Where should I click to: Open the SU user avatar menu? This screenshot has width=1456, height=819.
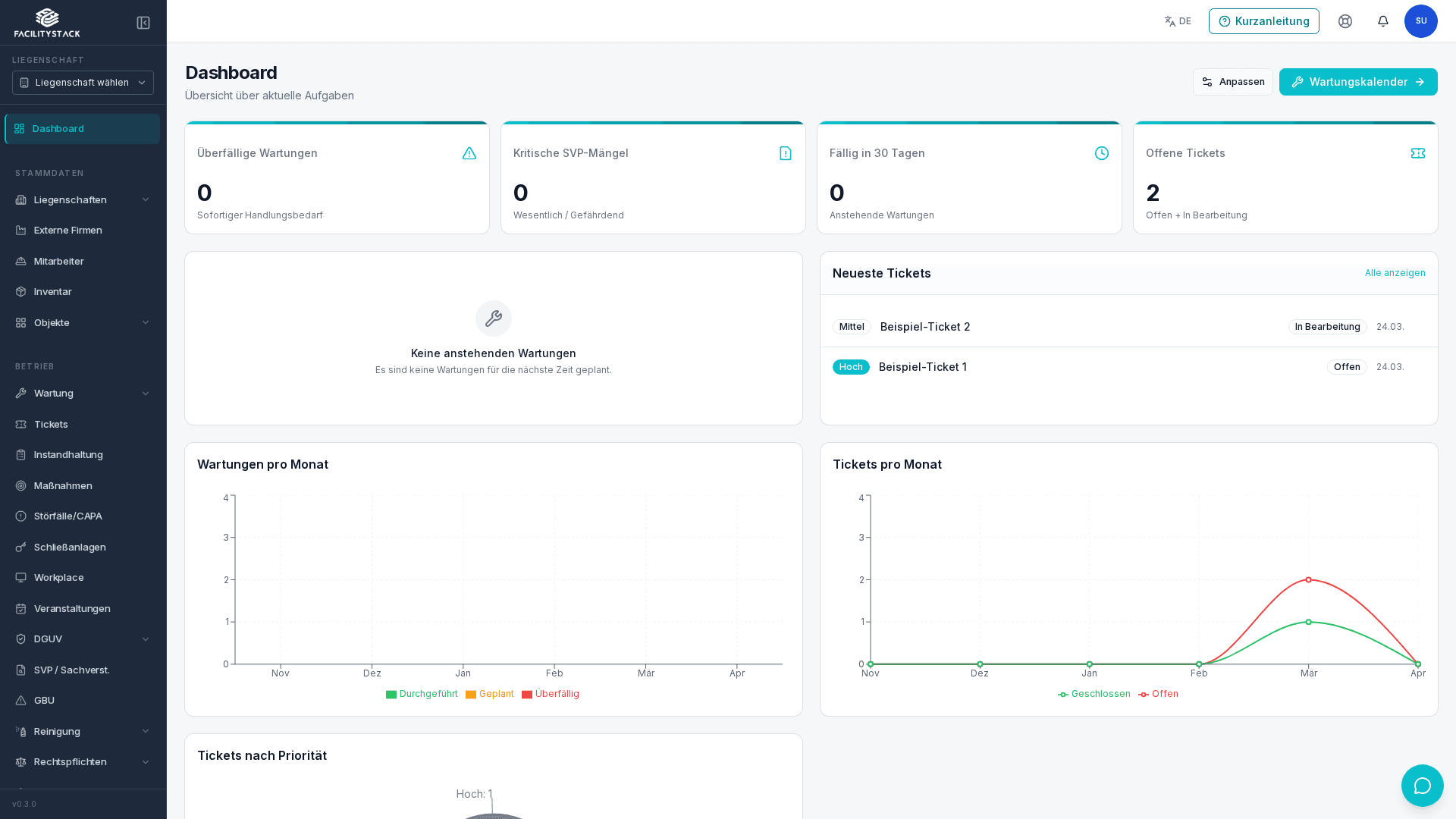pyautogui.click(x=1421, y=21)
